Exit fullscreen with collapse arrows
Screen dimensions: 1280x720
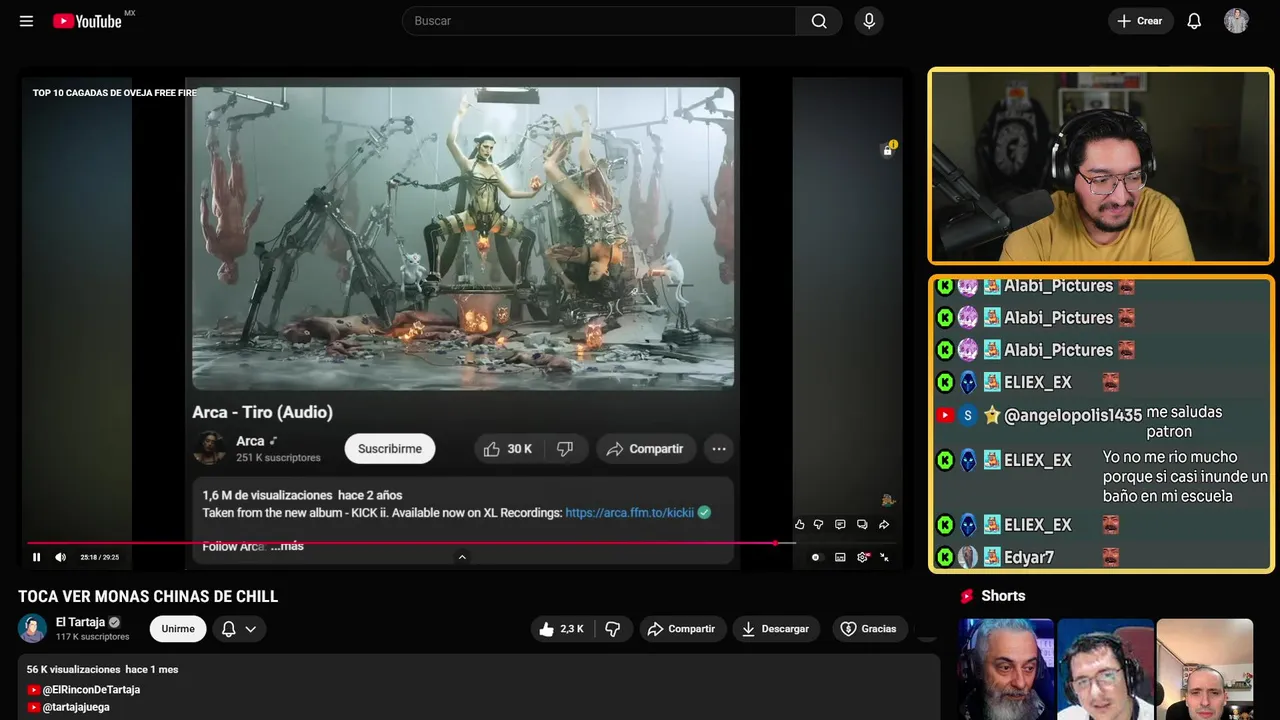point(885,557)
